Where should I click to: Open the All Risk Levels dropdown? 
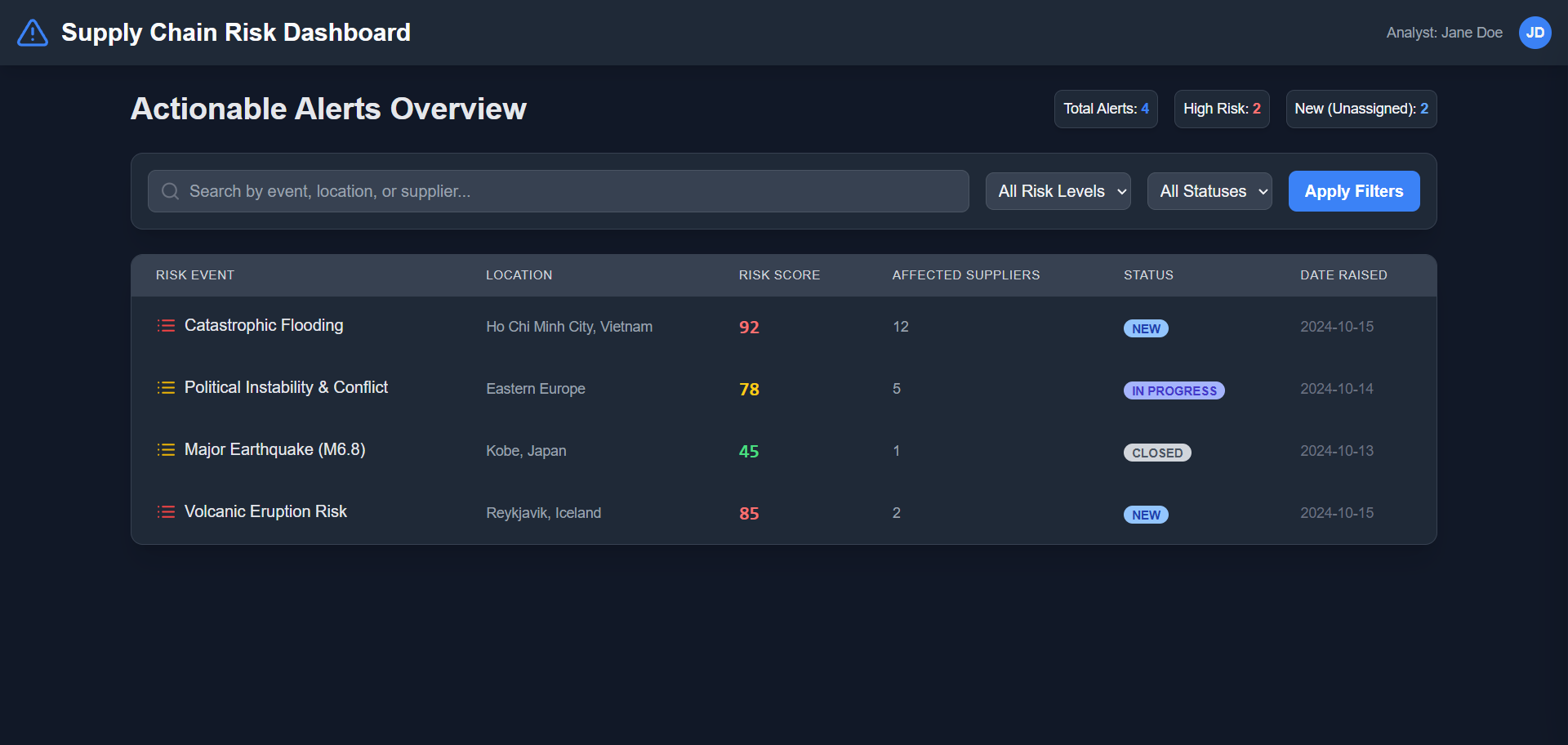[1058, 191]
